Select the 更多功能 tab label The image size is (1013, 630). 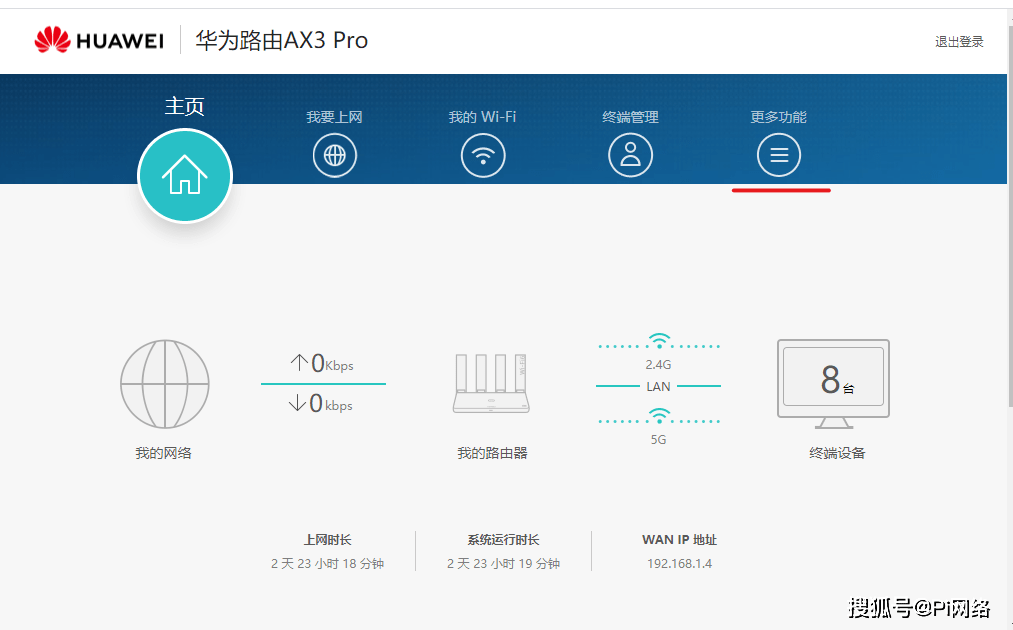tap(778, 117)
